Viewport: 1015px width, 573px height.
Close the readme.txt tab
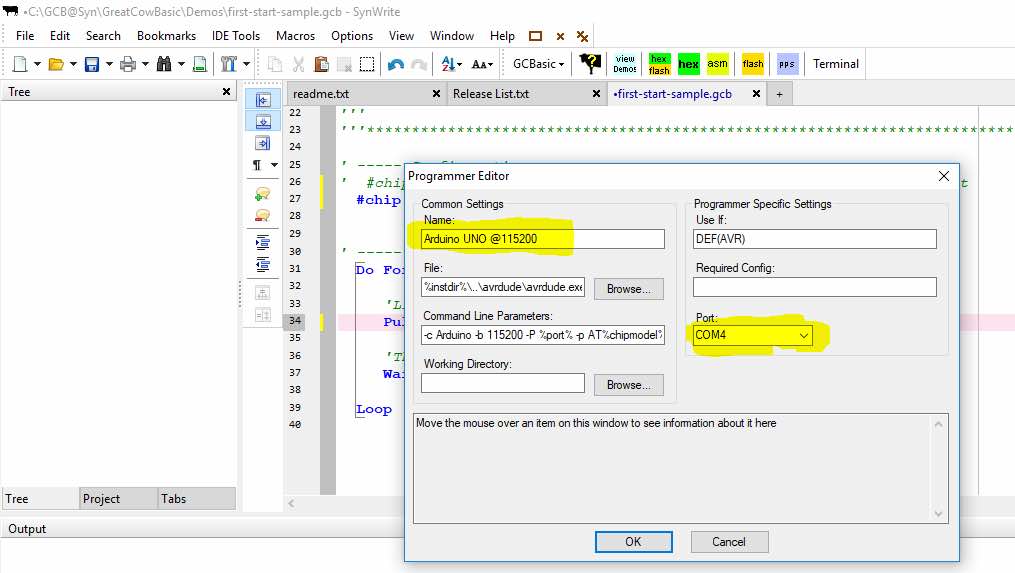[x=436, y=94]
